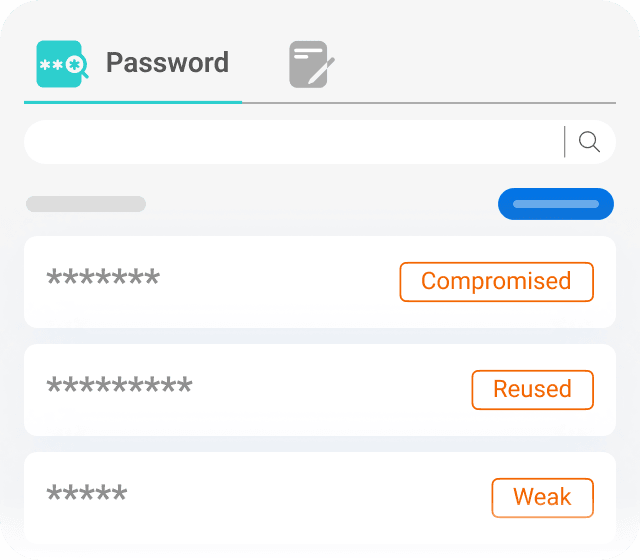Click the vertical divider in search bar
This screenshot has width=640, height=560.
click(565, 142)
